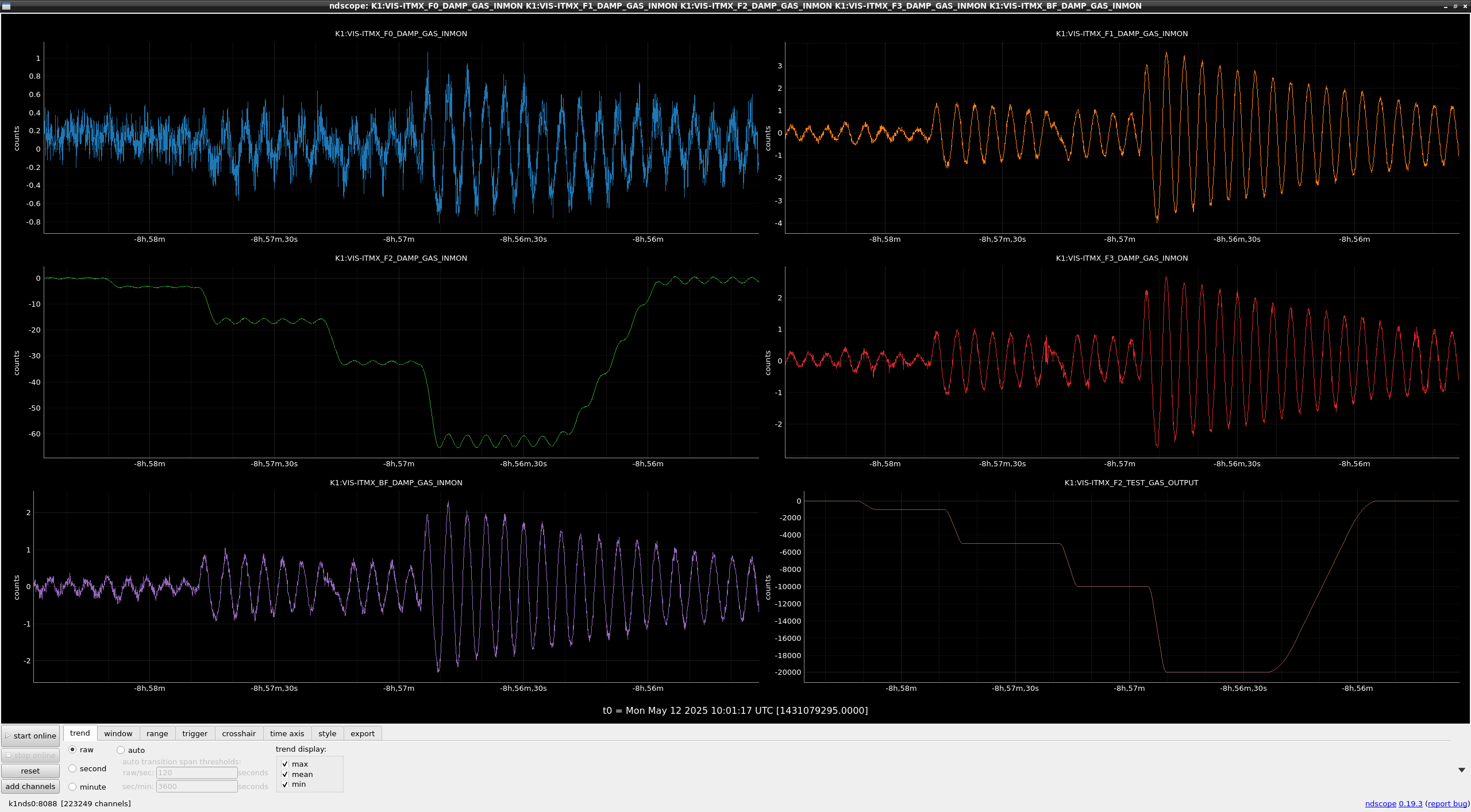Switch to the window tab
Screen dimensions: 1471x812
click(118, 733)
